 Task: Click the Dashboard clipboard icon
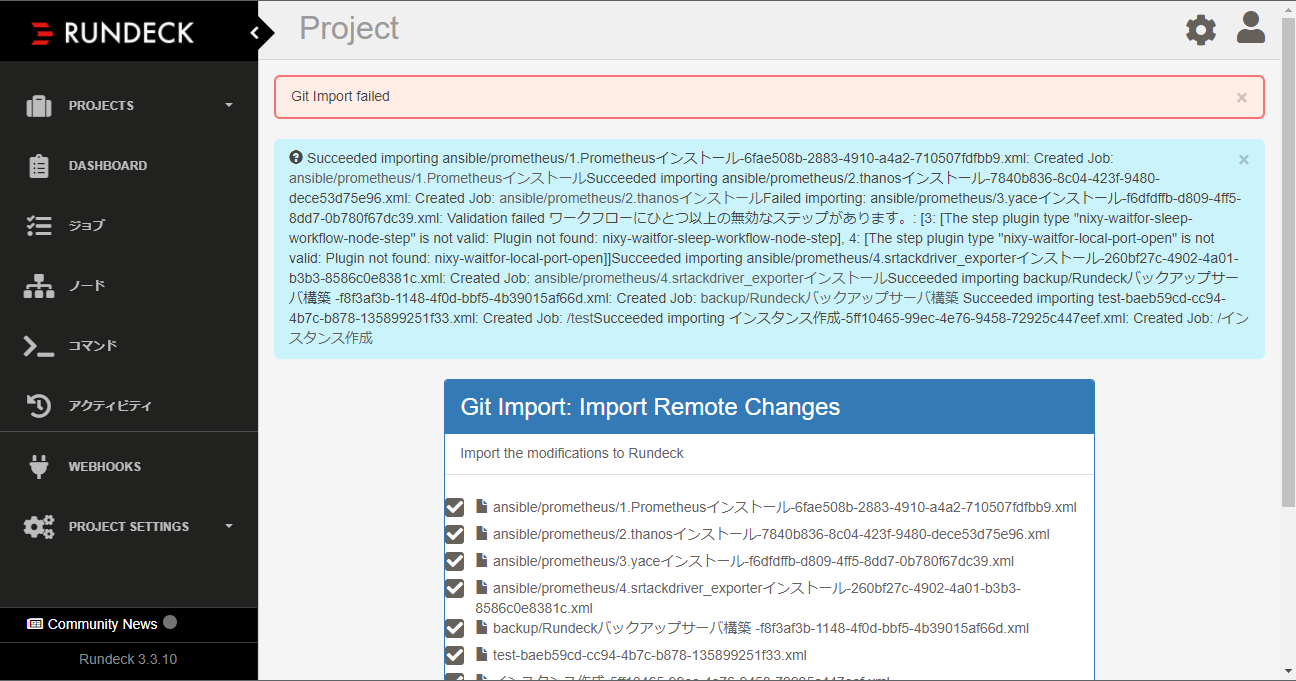(39, 166)
